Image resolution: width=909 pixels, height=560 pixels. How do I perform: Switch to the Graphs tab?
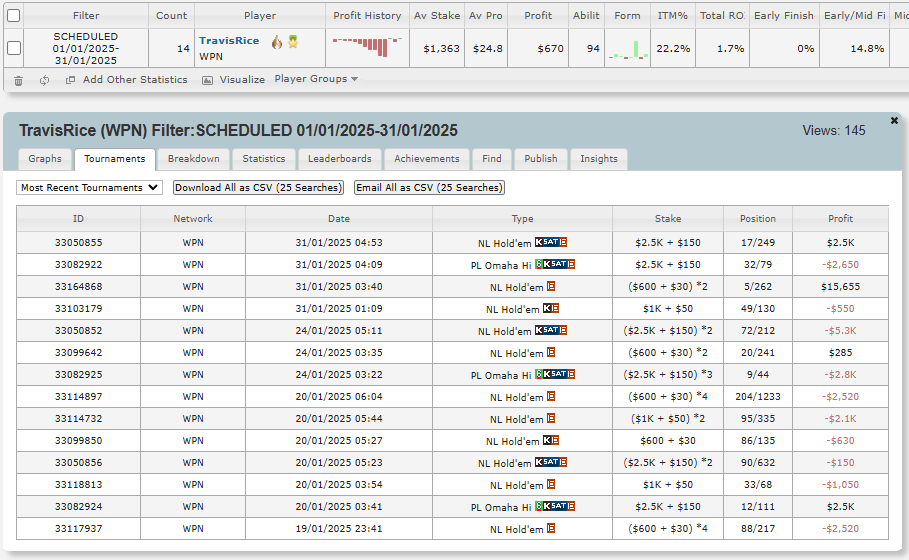[x=45, y=159]
